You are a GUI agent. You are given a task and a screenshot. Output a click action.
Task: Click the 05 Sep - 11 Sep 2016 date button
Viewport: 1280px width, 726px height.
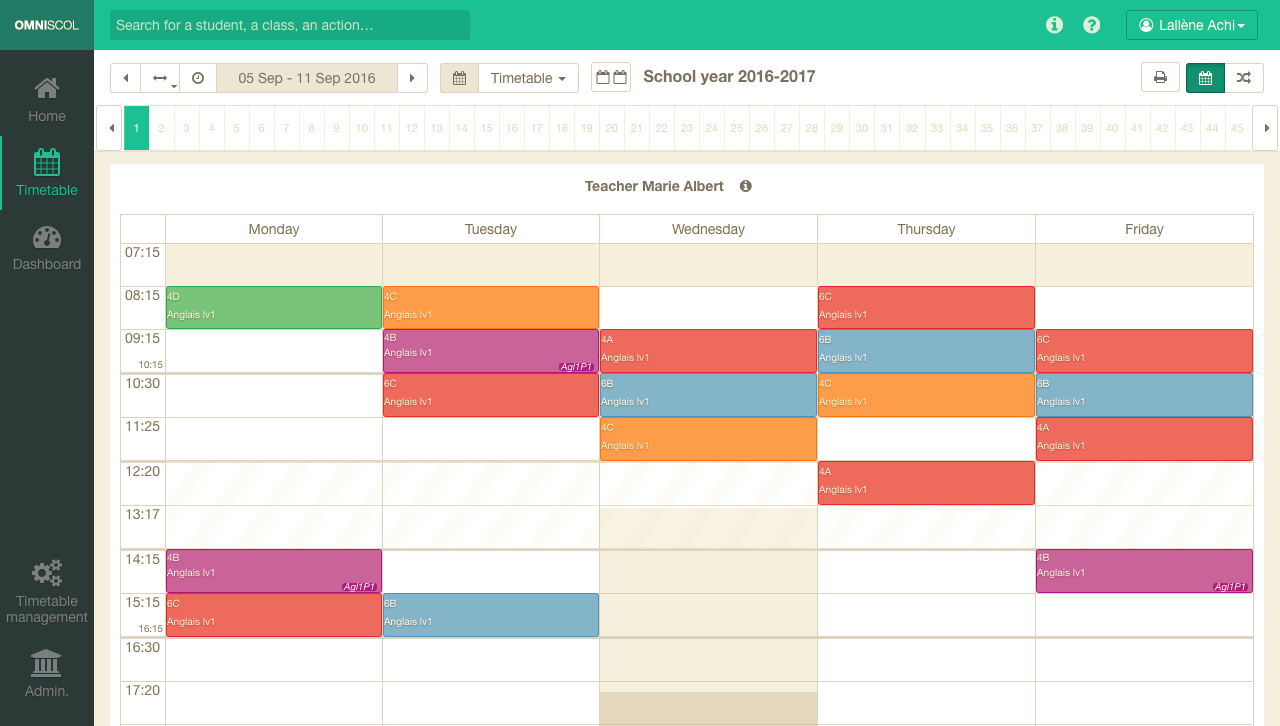[x=307, y=78]
